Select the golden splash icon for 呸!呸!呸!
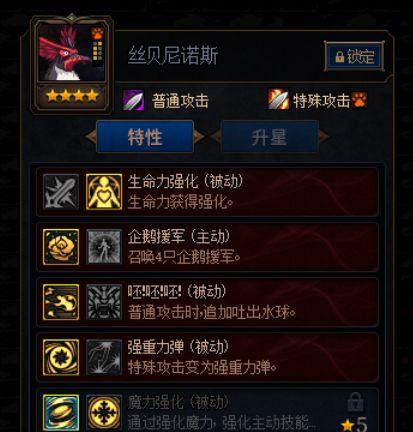The width and height of the screenshot is (413, 432). click(61, 302)
